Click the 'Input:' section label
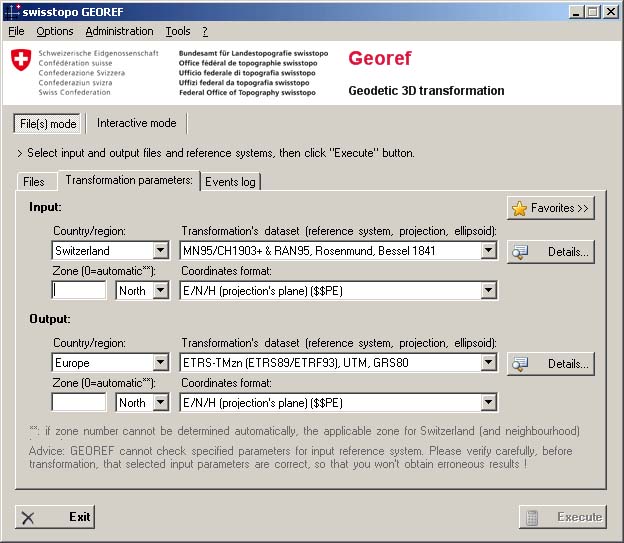This screenshot has height=543, width=624. pos(45,207)
